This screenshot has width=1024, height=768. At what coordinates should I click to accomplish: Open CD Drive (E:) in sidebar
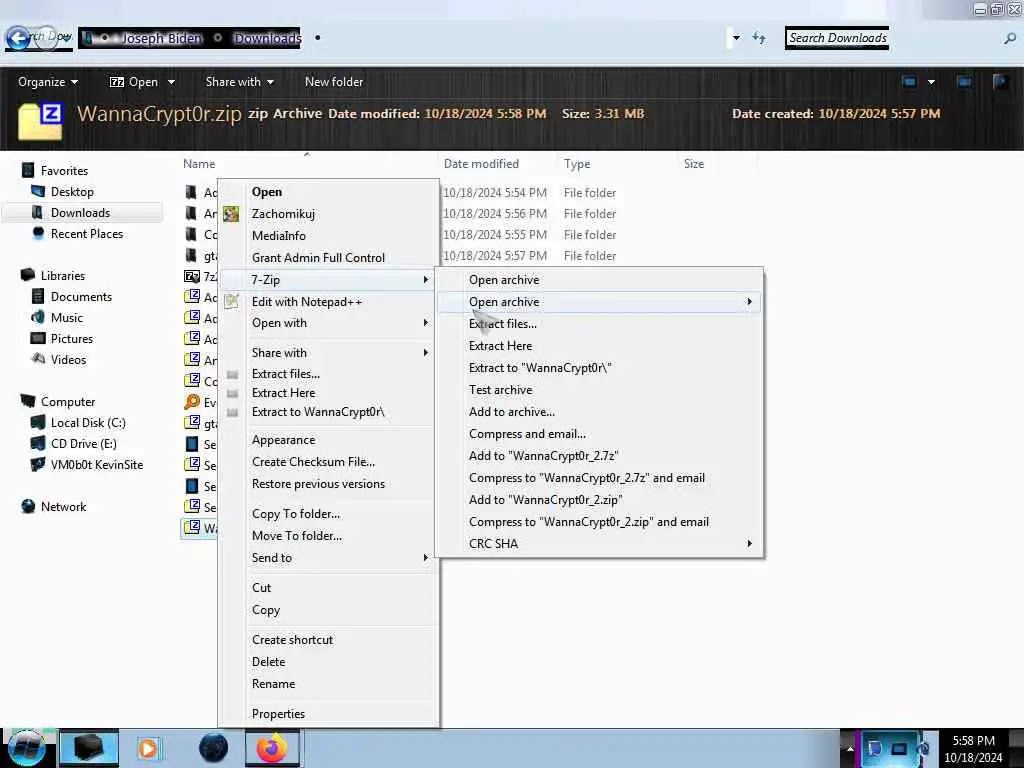pos(83,444)
